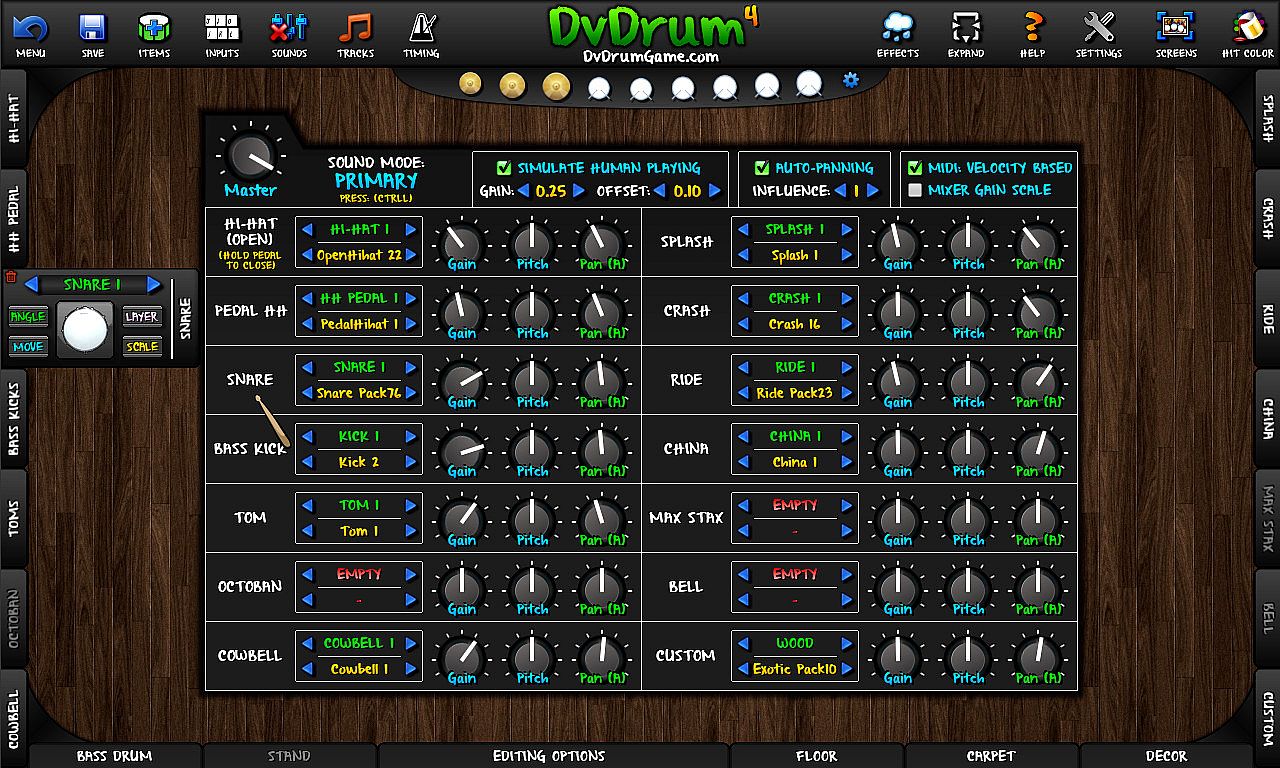Toggle MIDI: Velocity Based checkbox
The height and width of the screenshot is (768, 1280).
[915, 168]
